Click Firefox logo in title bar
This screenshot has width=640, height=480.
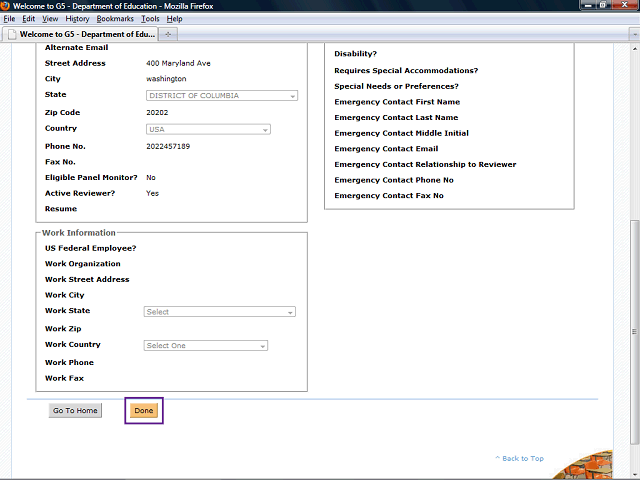click(x=5, y=6)
